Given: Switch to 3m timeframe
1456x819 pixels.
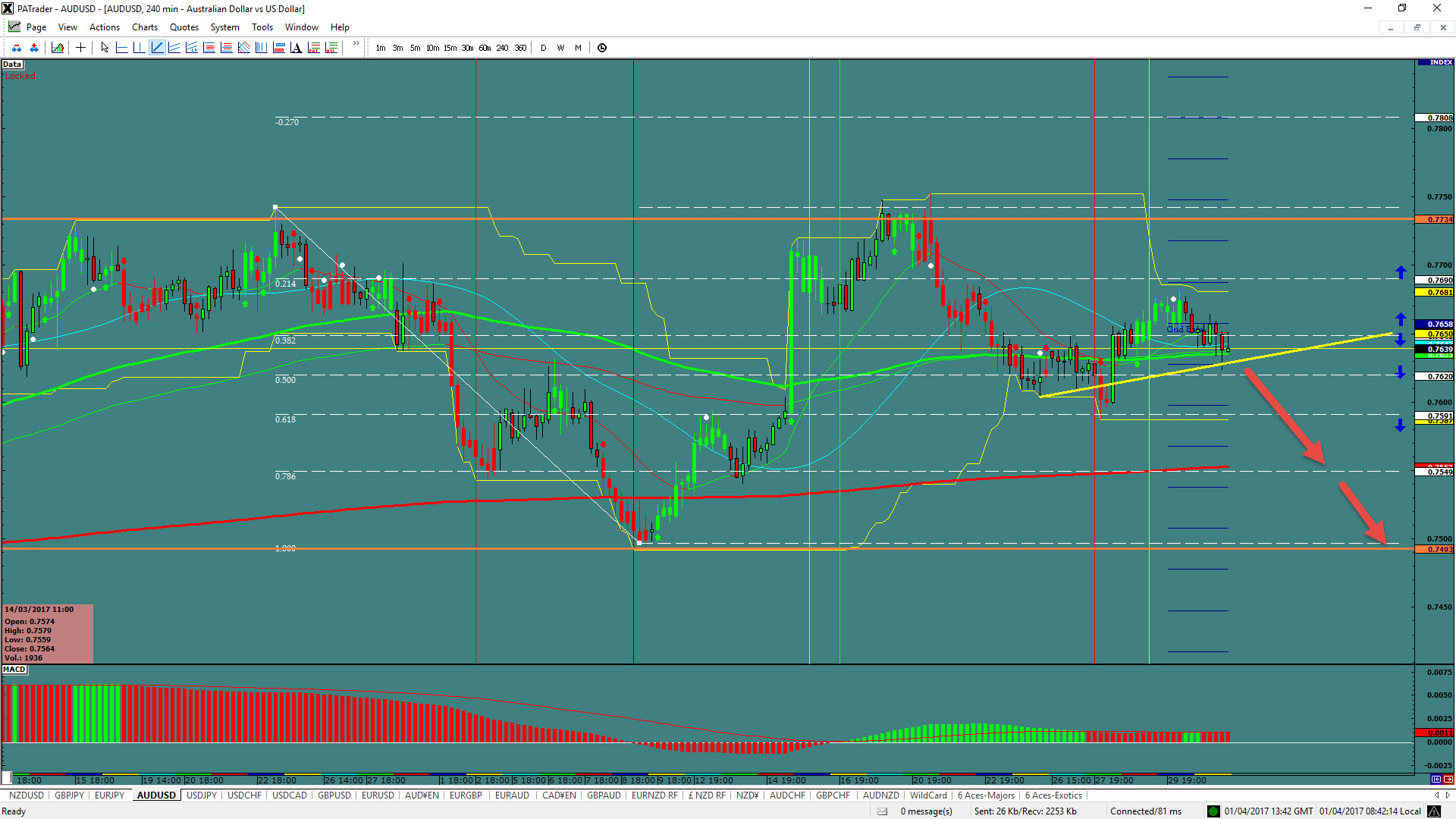Looking at the screenshot, I should pyautogui.click(x=398, y=48).
